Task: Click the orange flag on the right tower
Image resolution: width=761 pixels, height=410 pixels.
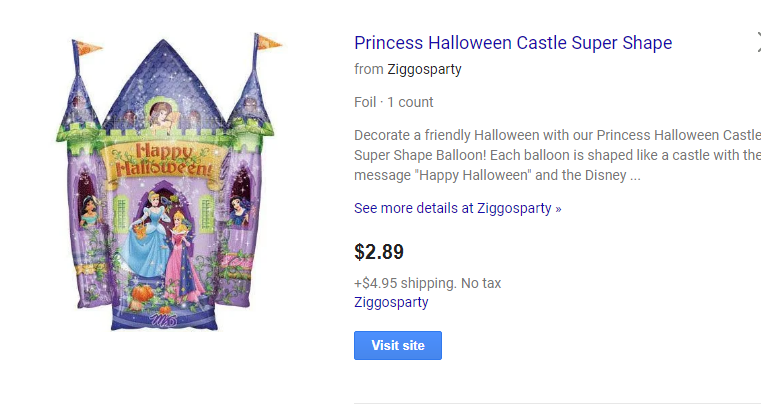Action: (x=266, y=43)
